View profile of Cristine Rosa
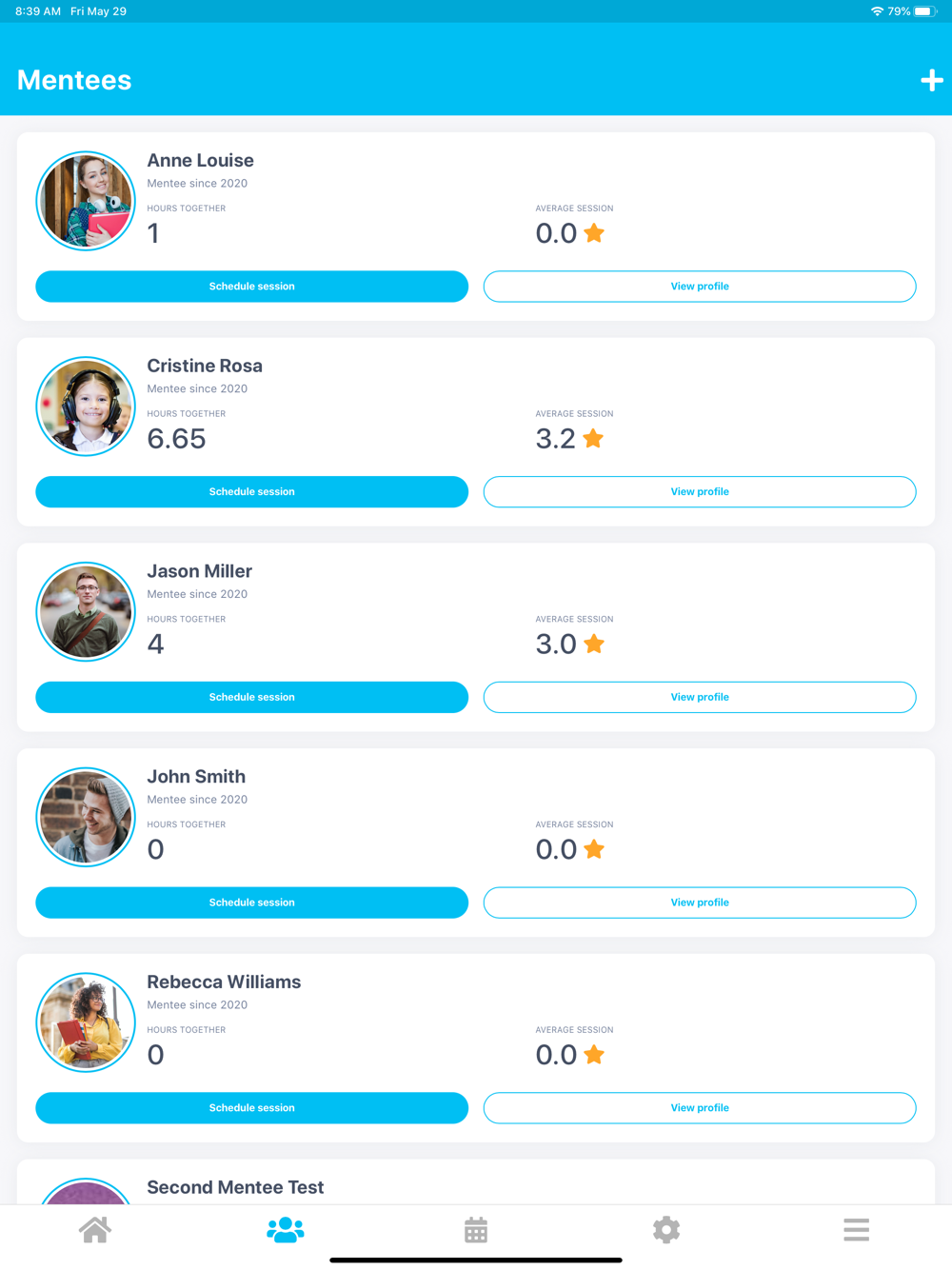 click(x=700, y=492)
